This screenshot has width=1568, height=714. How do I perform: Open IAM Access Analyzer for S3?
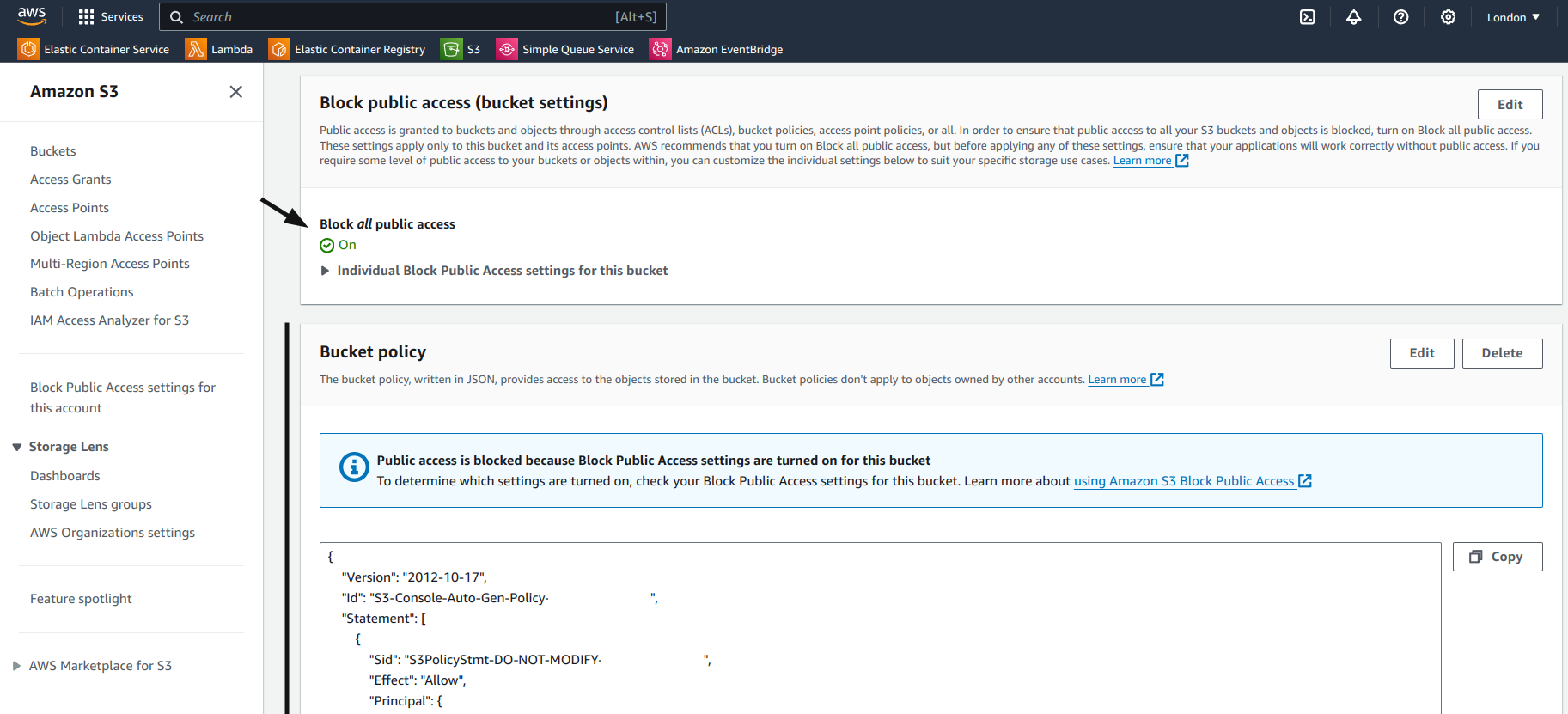109,320
